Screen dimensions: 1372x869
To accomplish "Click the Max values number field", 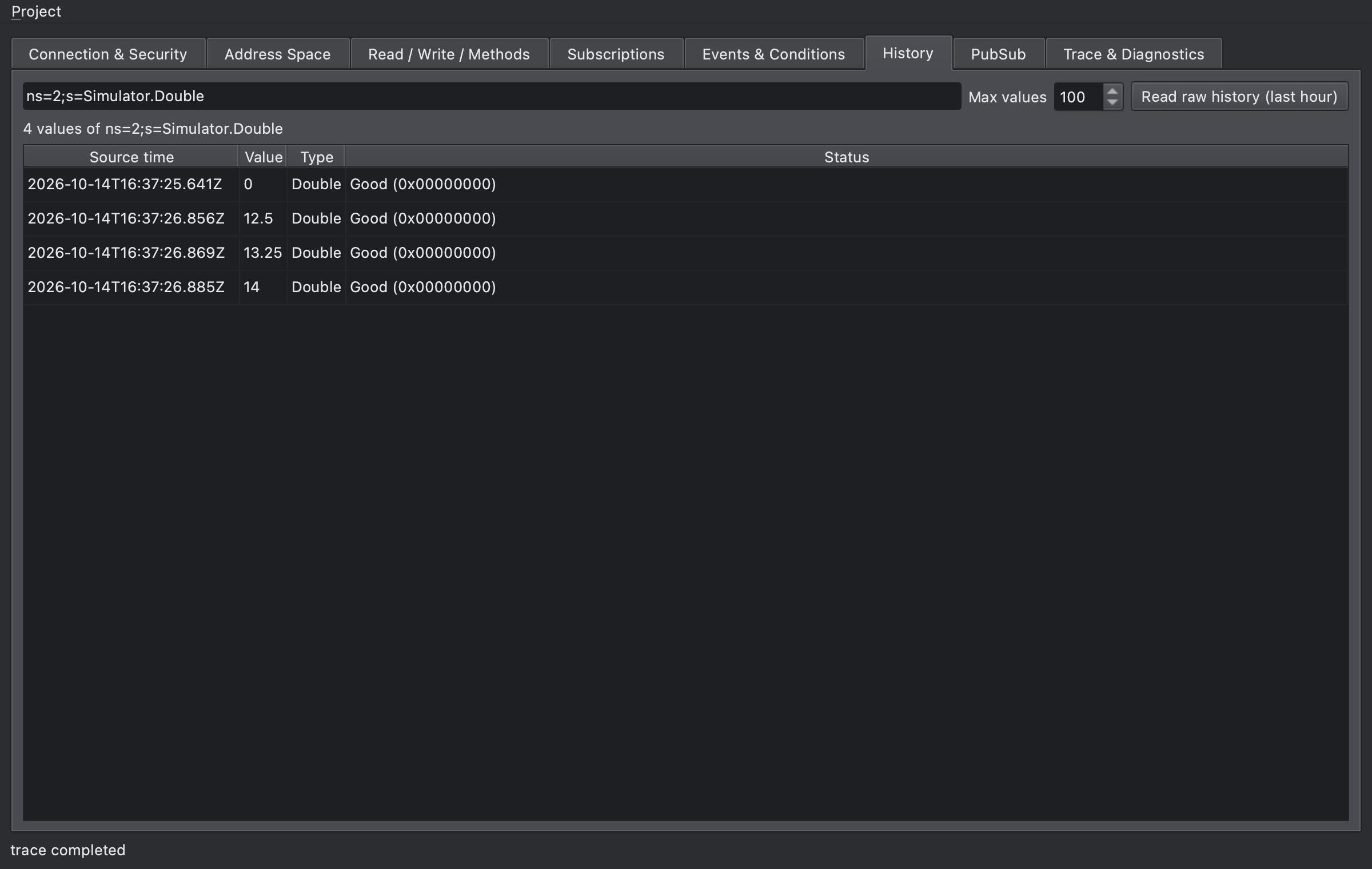I will click(x=1078, y=97).
